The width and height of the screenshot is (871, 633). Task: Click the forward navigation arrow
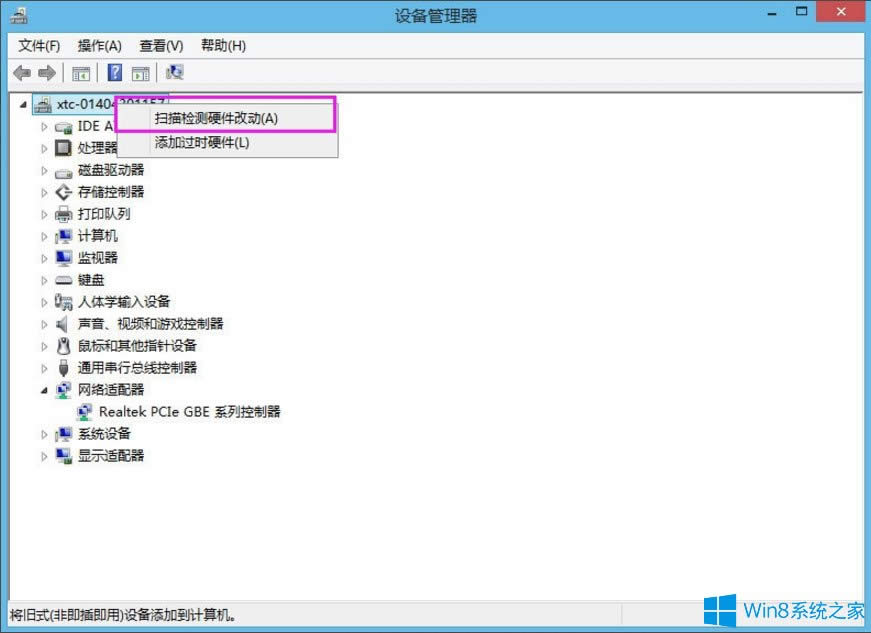click(x=46, y=72)
